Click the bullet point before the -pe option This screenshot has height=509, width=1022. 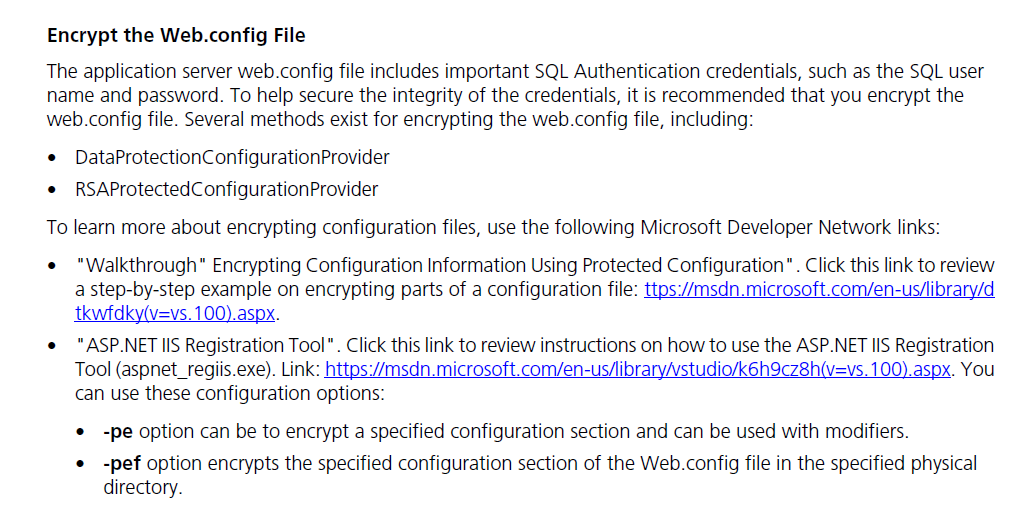pyautogui.click(x=80, y=432)
